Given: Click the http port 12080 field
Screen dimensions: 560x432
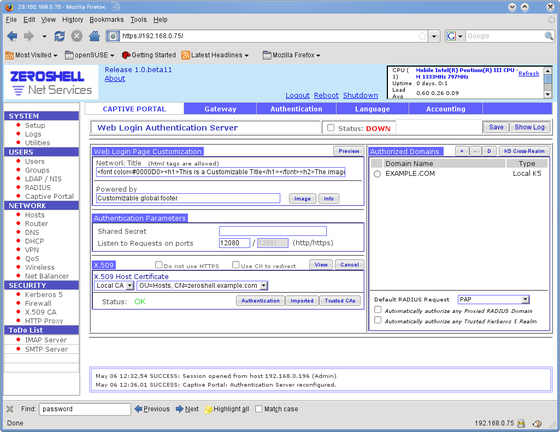Looking at the screenshot, I should pos(234,243).
